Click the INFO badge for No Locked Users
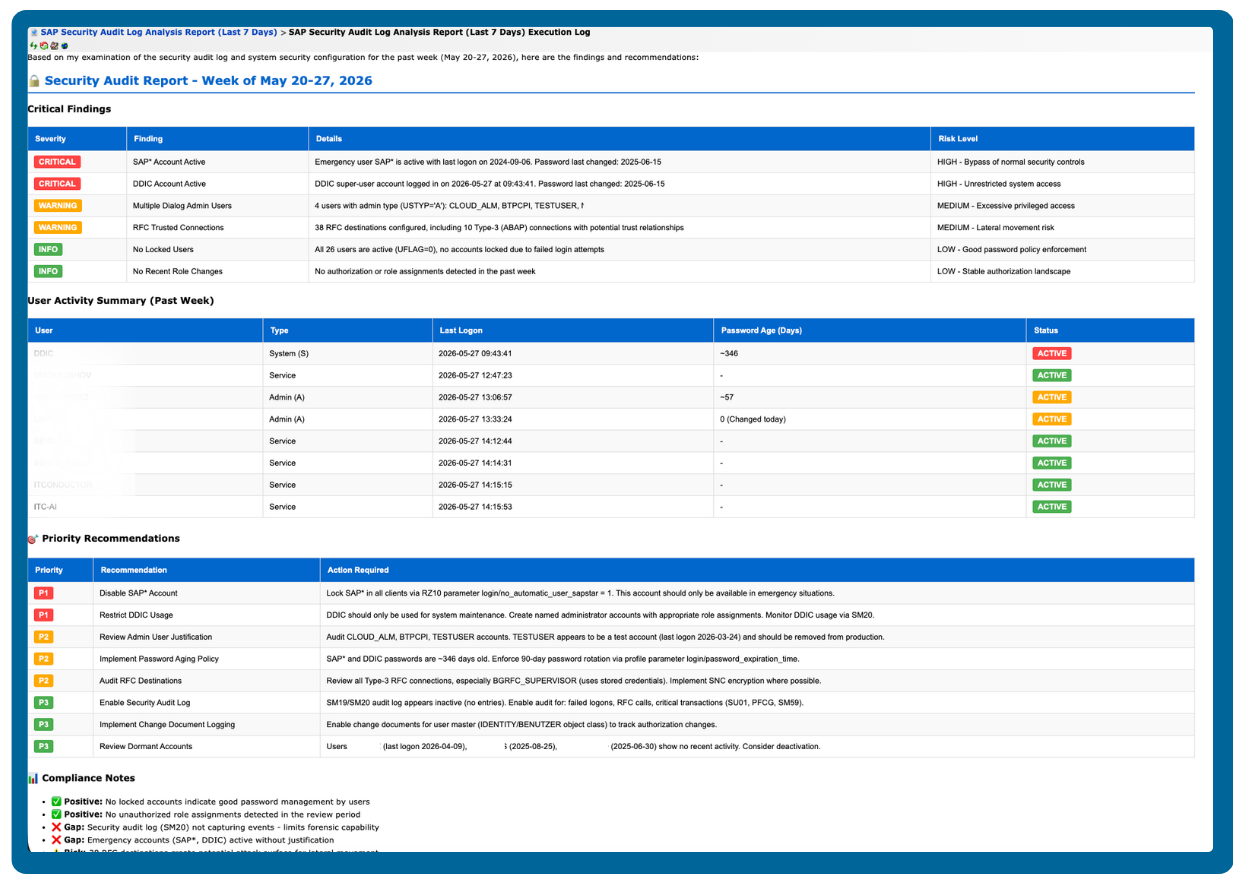The height and width of the screenshot is (884, 1249). pos(46,250)
